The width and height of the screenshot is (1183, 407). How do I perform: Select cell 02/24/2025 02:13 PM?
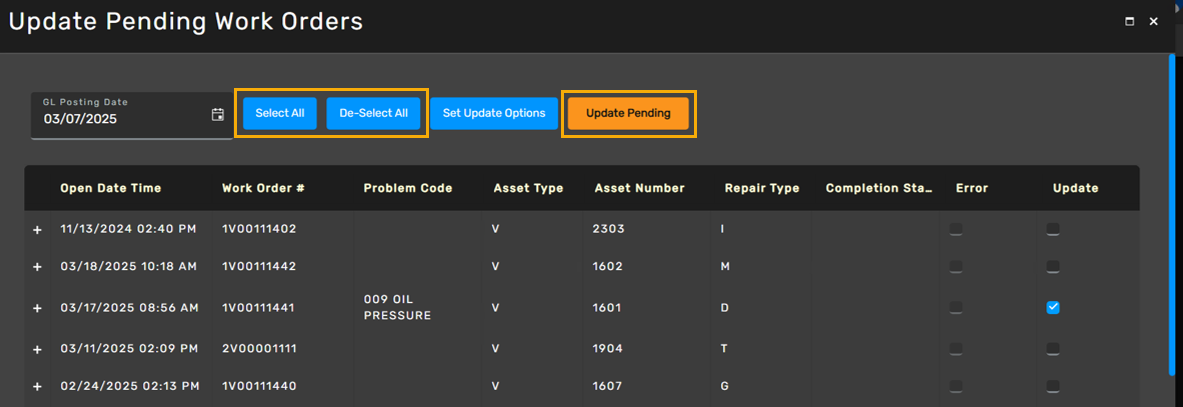pos(130,386)
